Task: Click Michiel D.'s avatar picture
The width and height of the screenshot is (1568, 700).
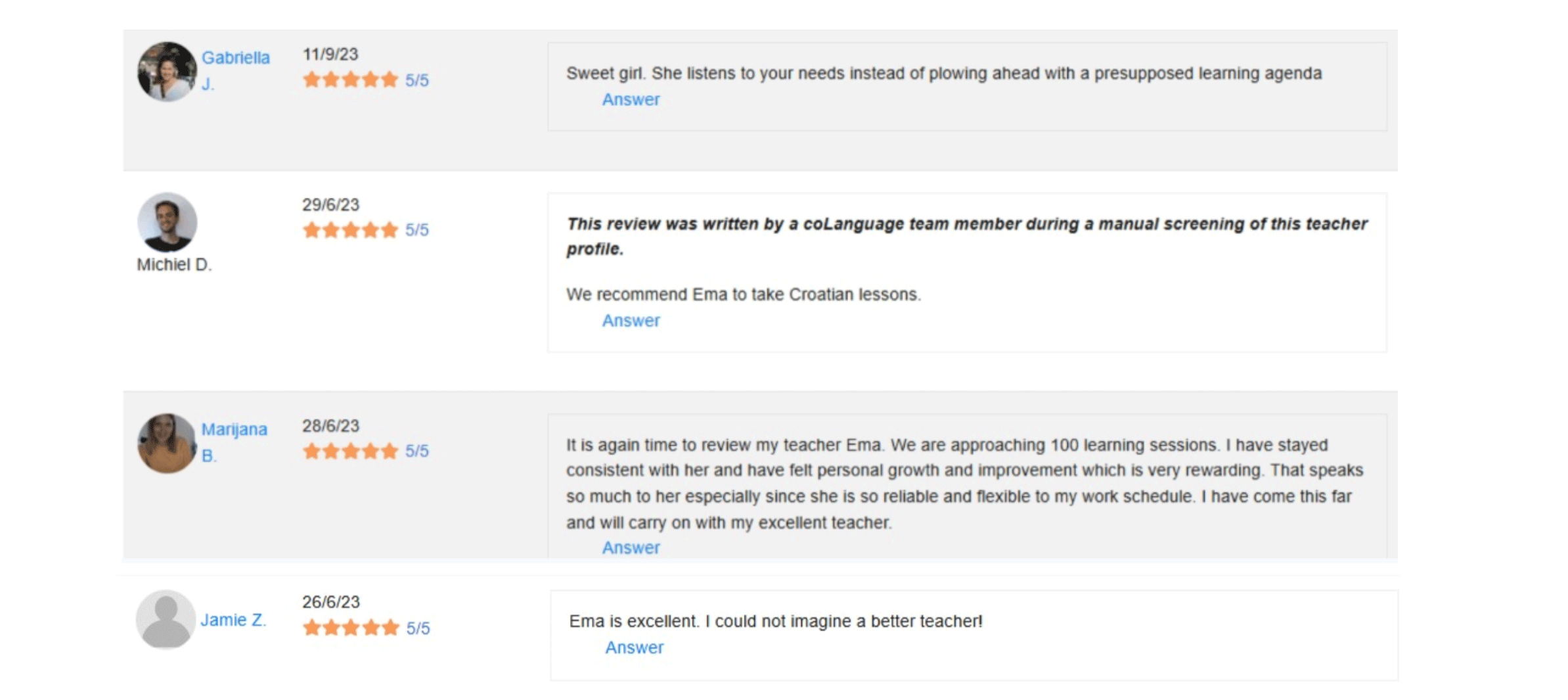Action: tap(167, 222)
